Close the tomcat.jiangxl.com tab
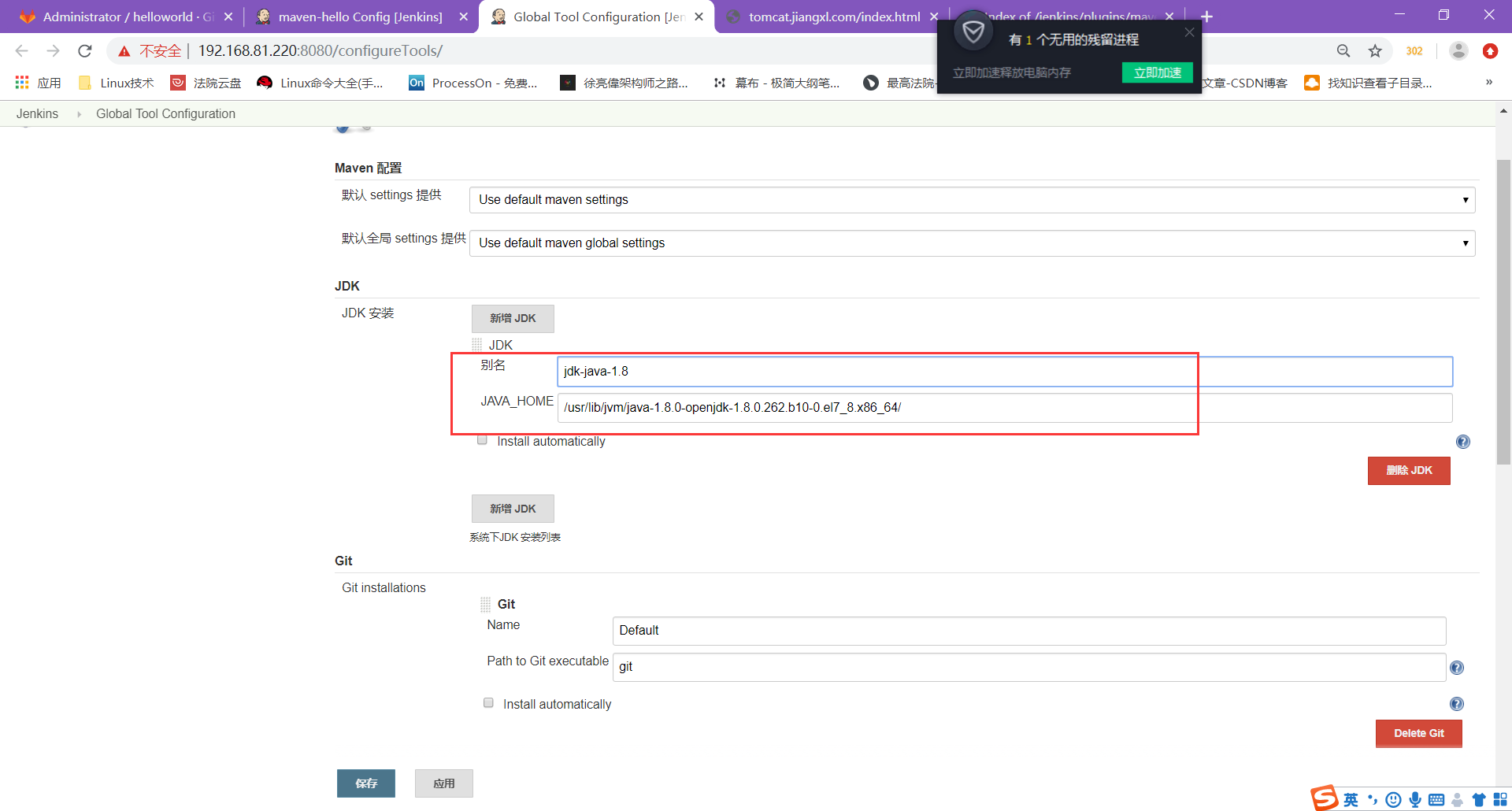Image resolution: width=1512 pixels, height=811 pixels. (x=934, y=17)
